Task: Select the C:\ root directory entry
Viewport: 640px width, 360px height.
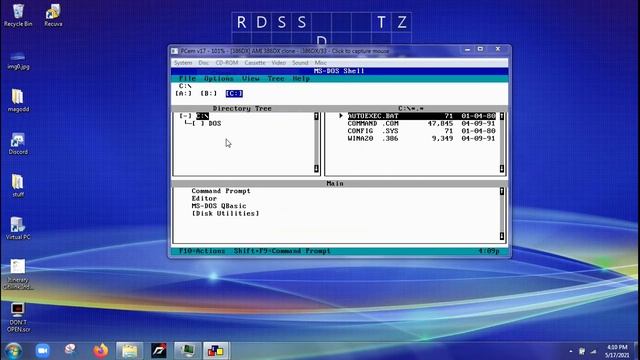Action: tap(202, 116)
